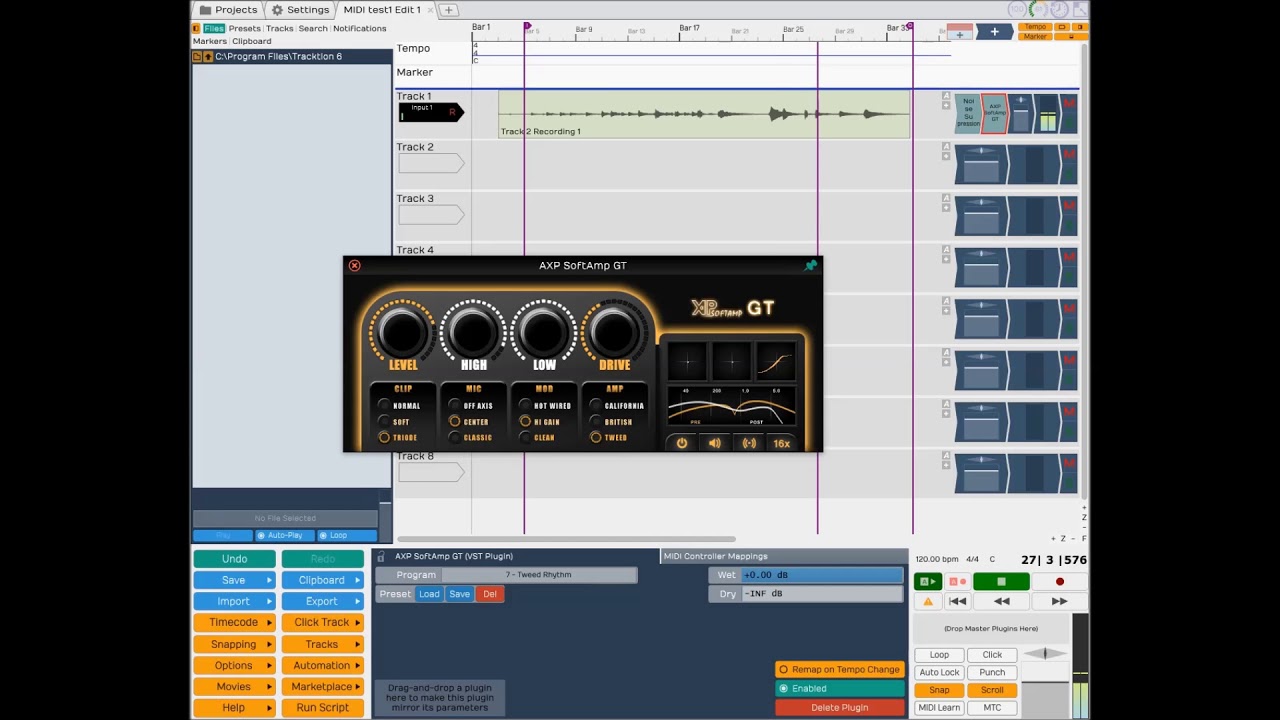Select the AXP SoftAmp GT plugin block

click(994, 113)
